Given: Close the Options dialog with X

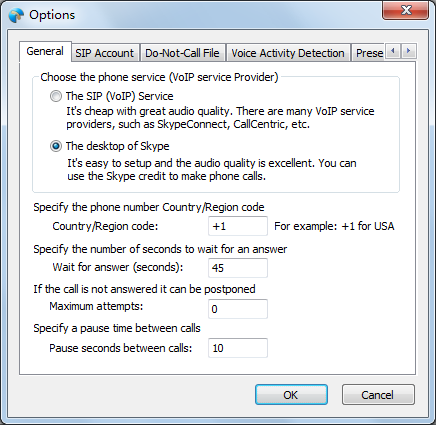Looking at the screenshot, I should tap(405, 10).
